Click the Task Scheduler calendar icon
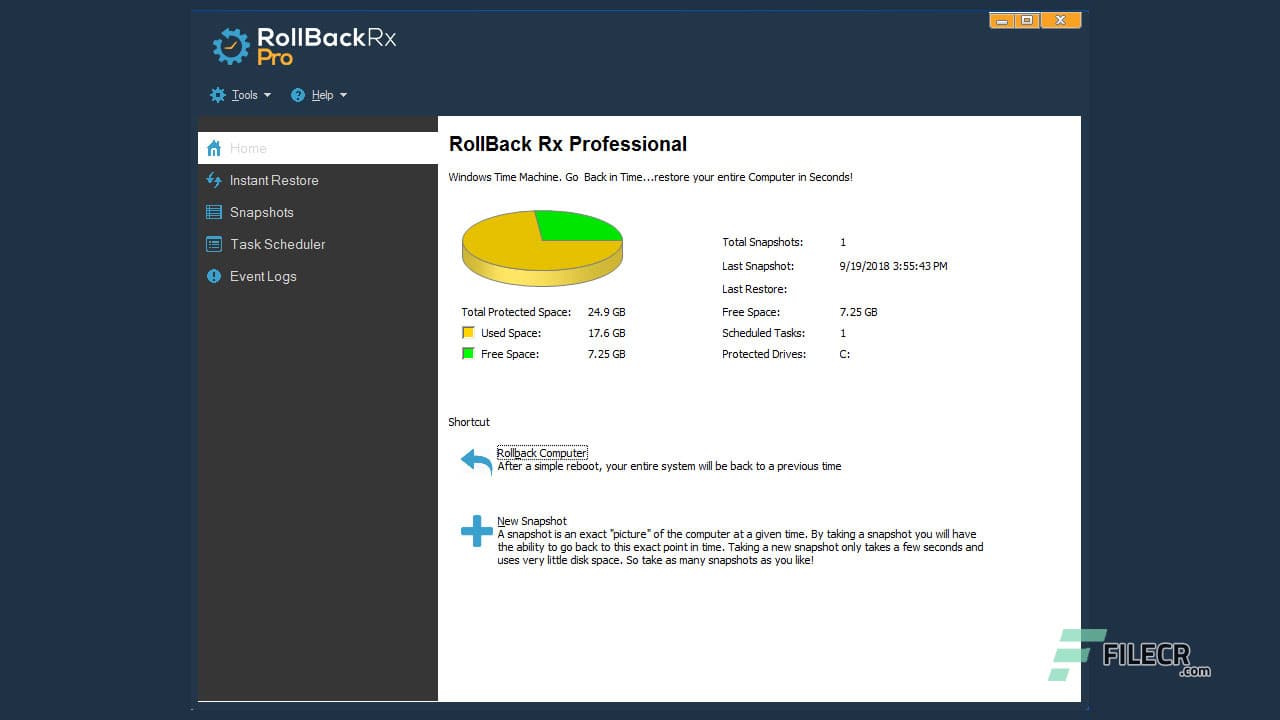The width and height of the screenshot is (1280, 720). pos(214,244)
